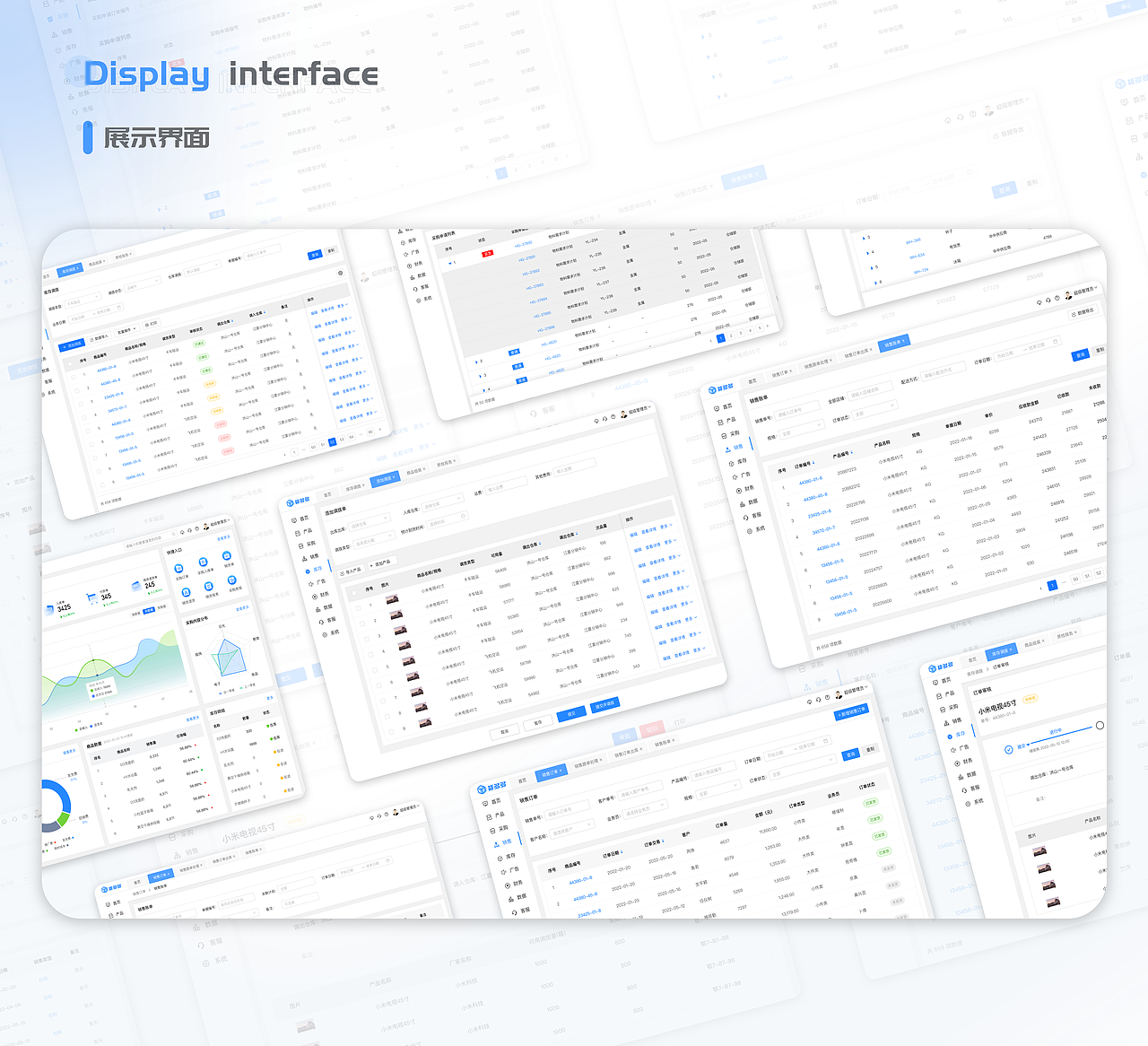Click settings gear icon in 库存调拨 window
The image size is (1148, 1046).
click(340, 273)
